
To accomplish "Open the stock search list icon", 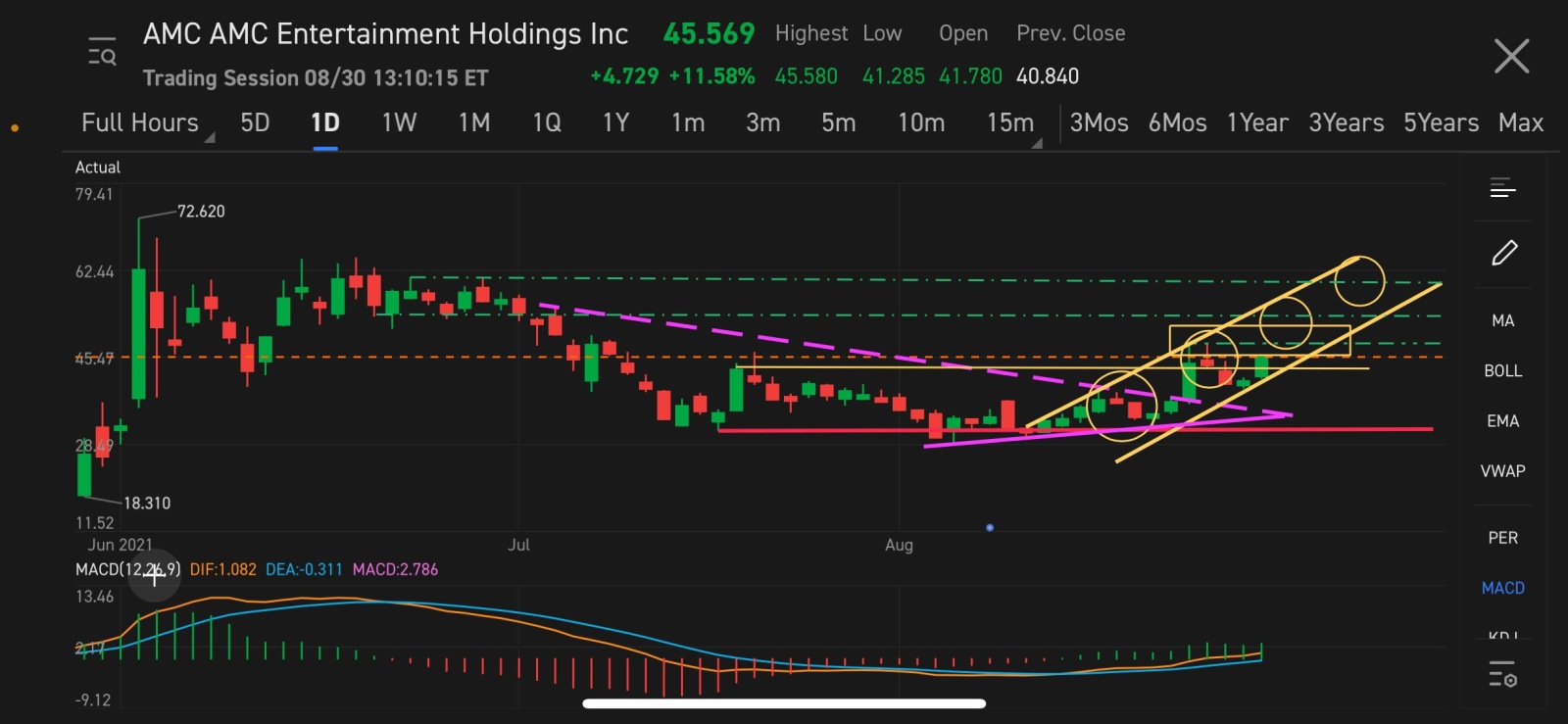I will click(102, 51).
